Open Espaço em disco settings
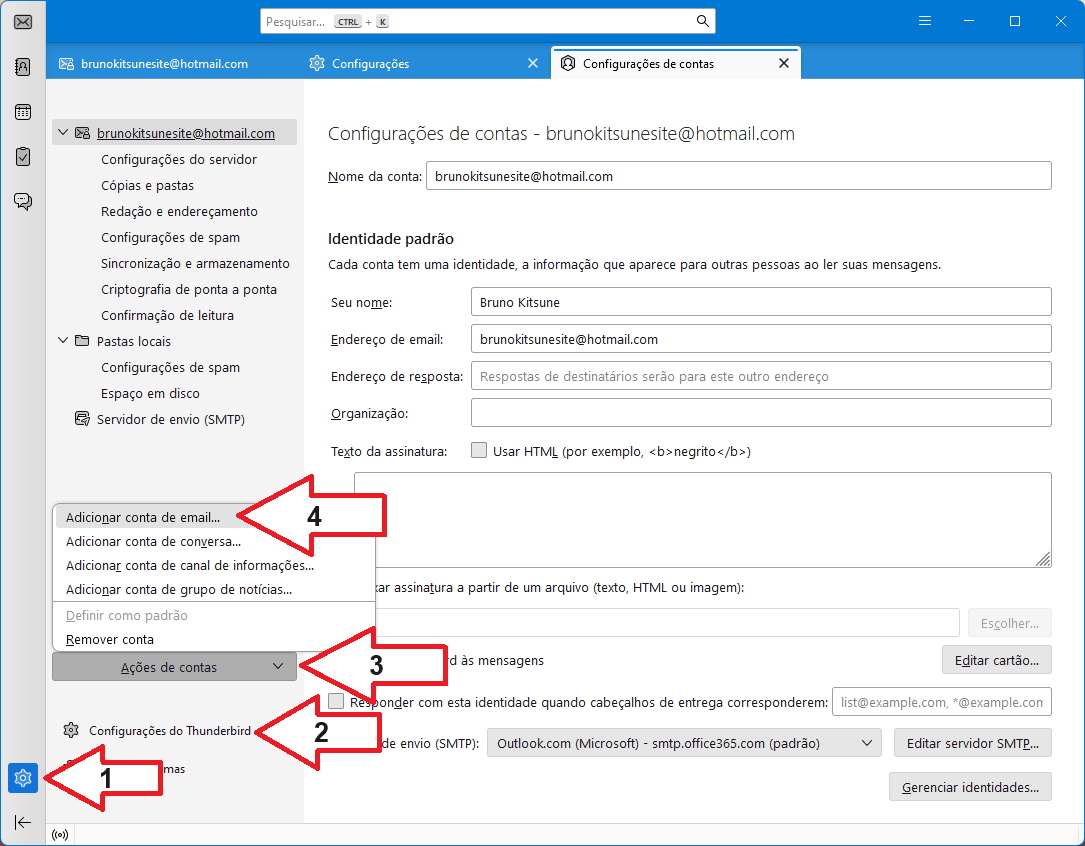Image resolution: width=1085 pixels, height=846 pixels. coord(150,393)
